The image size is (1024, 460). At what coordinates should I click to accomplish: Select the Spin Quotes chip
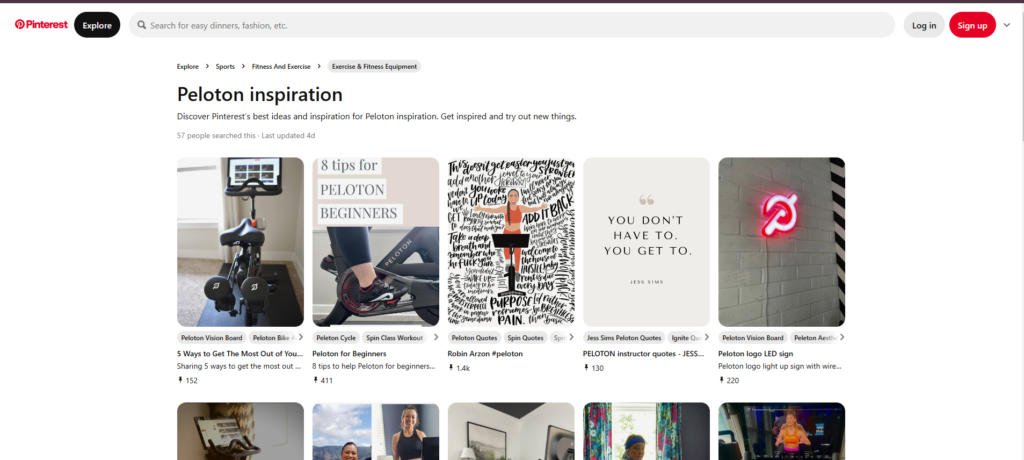tap(526, 338)
